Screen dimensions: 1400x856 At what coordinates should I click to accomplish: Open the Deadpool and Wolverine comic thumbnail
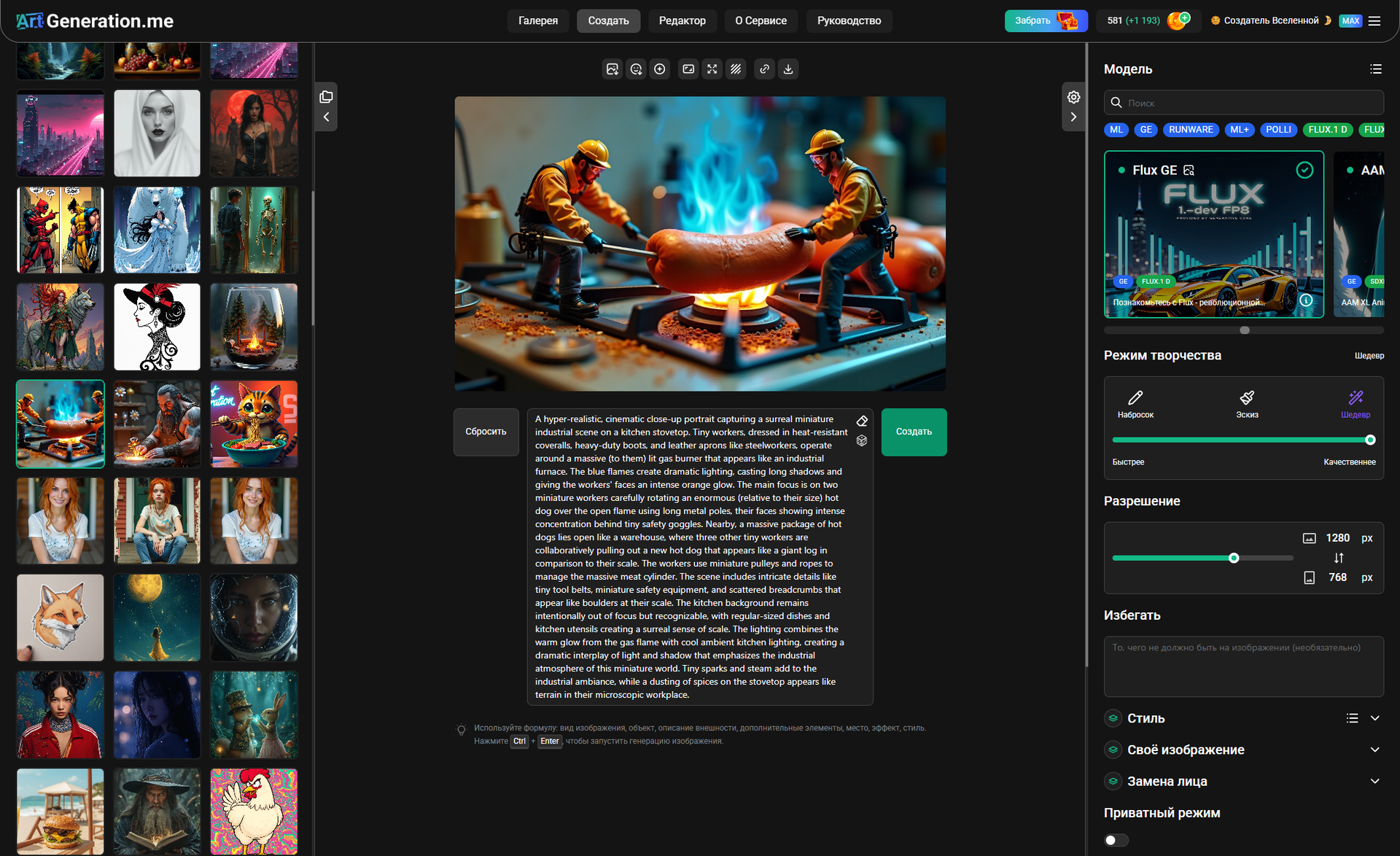pos(61,230)
